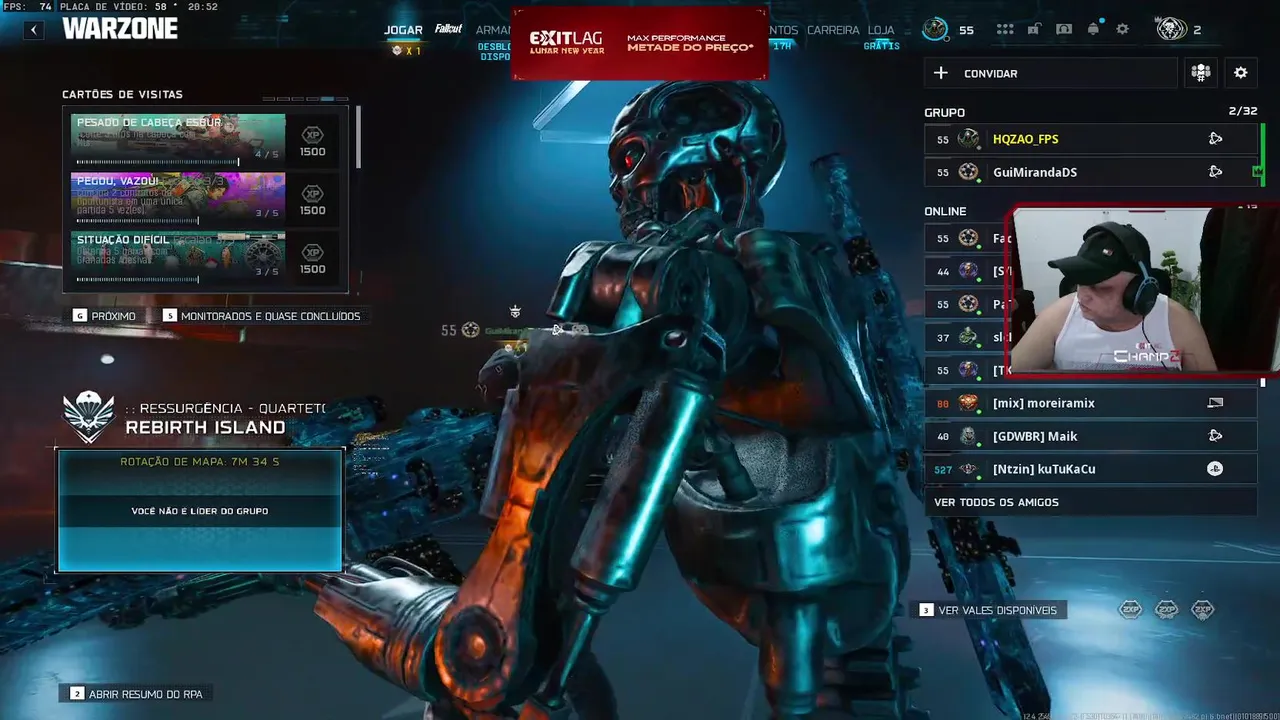
Task: Click VOCÊ NÃO É LÍDER DO GRUPO message
Action: point(200,511)
